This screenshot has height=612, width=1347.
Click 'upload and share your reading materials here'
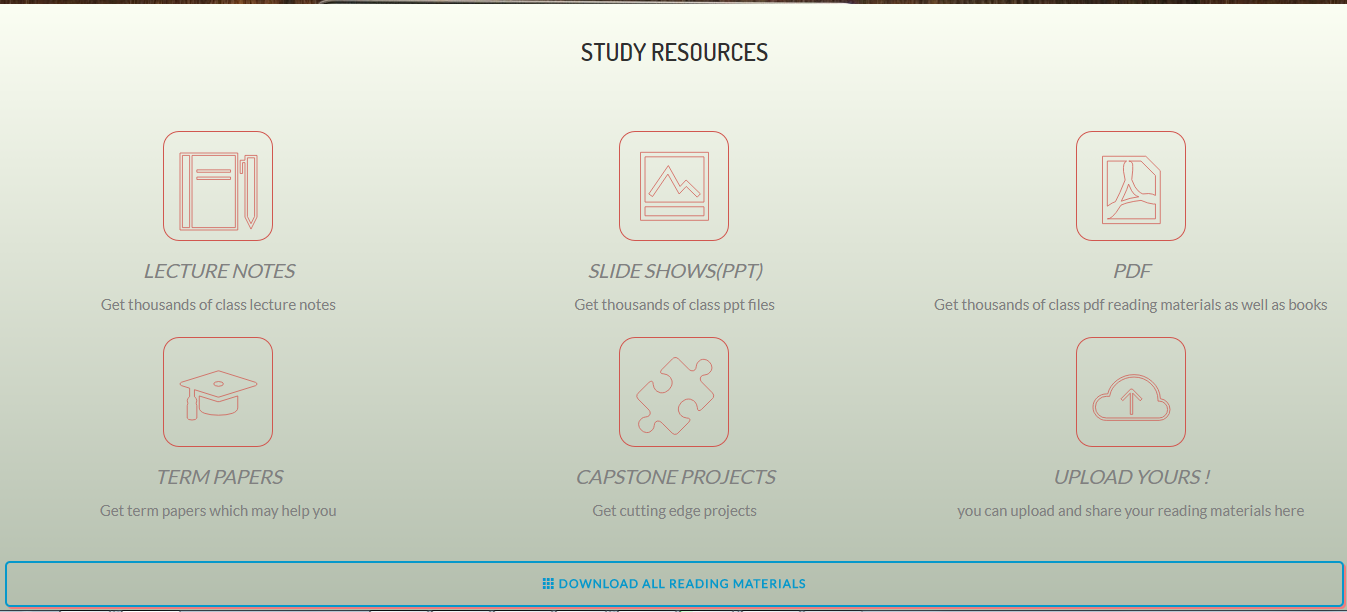tap(1159, 511)
